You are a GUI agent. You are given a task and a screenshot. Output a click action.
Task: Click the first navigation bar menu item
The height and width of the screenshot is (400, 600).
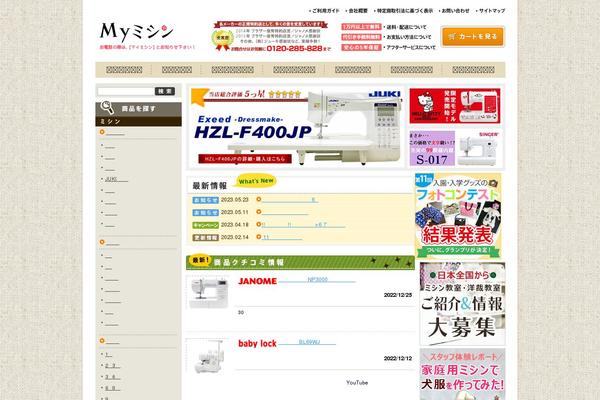124,70
